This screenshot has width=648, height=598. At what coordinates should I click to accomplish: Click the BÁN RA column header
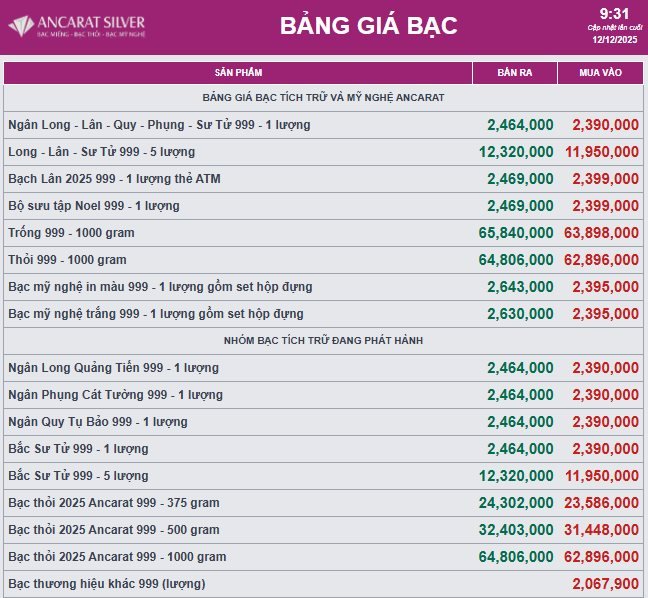(x=514, y=73)
